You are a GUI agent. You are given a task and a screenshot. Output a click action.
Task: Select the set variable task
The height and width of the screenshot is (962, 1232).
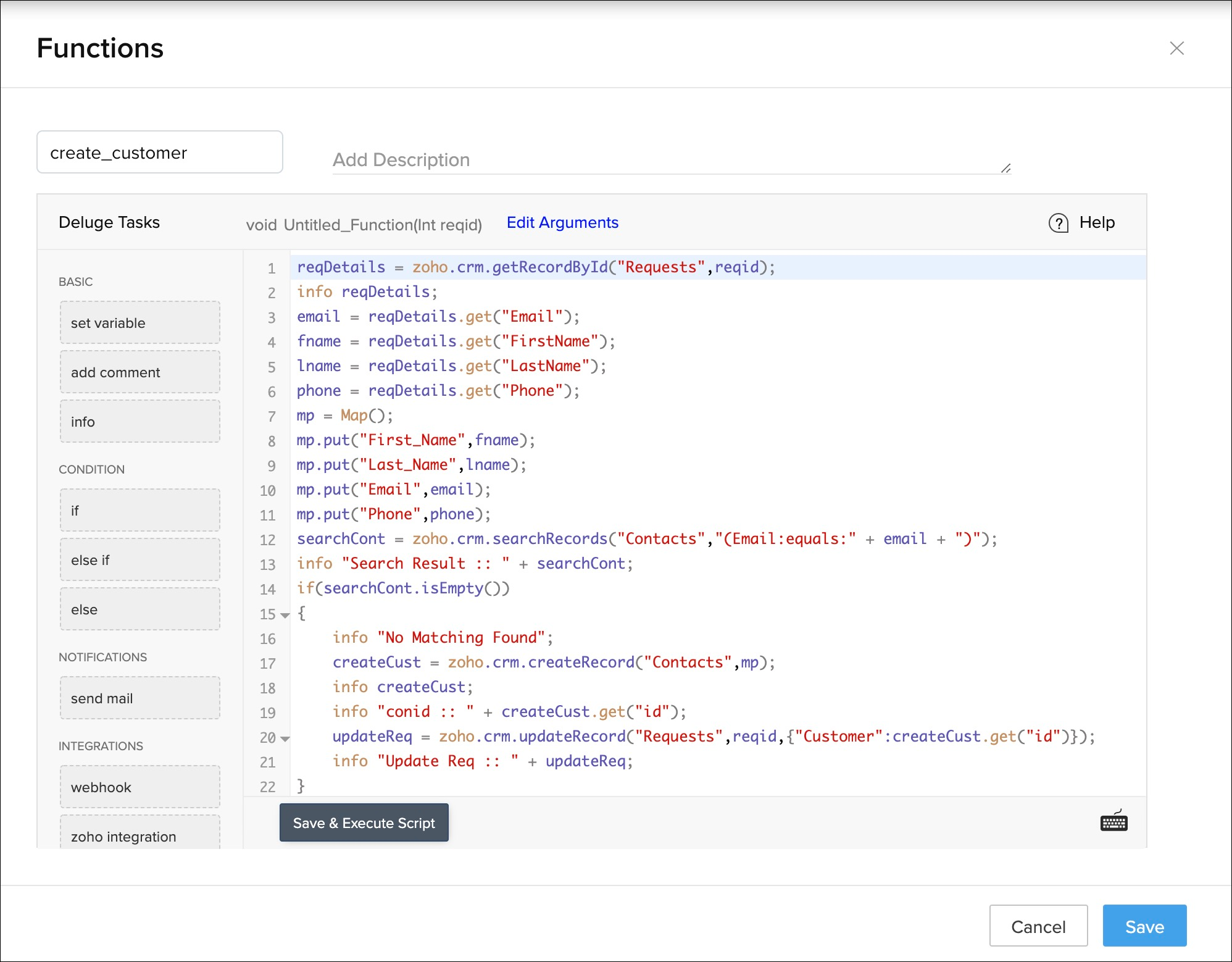pos(140,323)
